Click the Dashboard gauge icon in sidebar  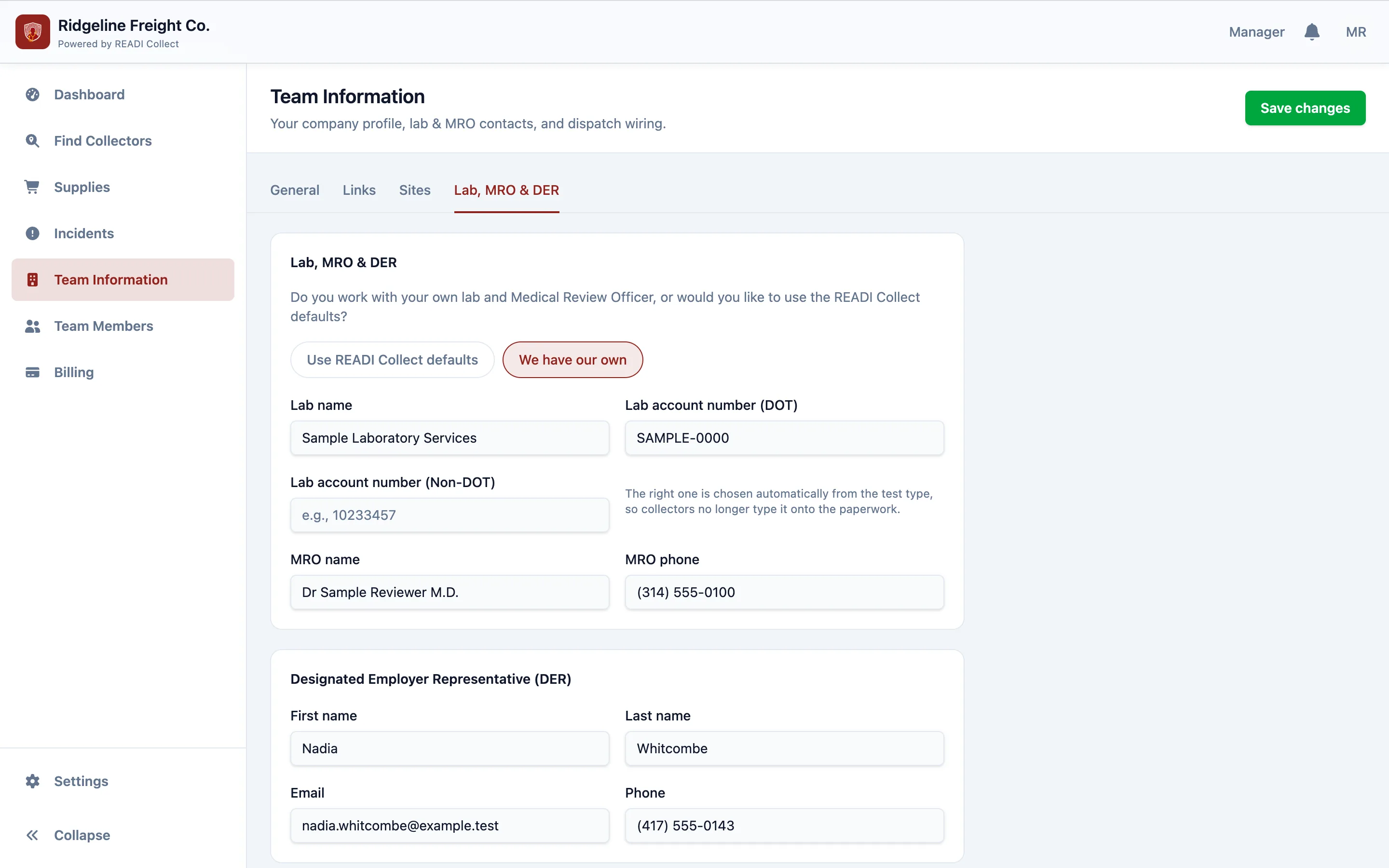click(33, 95)
